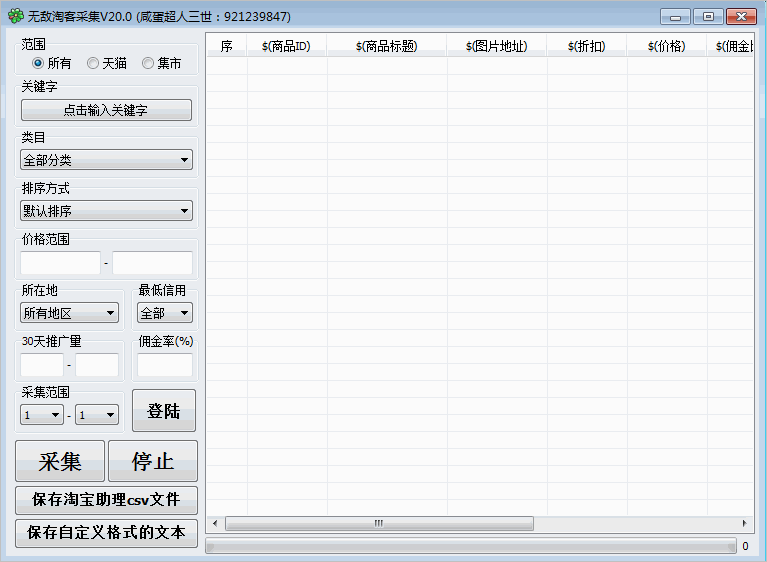Click the $(商品ID) column header
Screen dimensions: 767x562
click(x=287, y=46)
